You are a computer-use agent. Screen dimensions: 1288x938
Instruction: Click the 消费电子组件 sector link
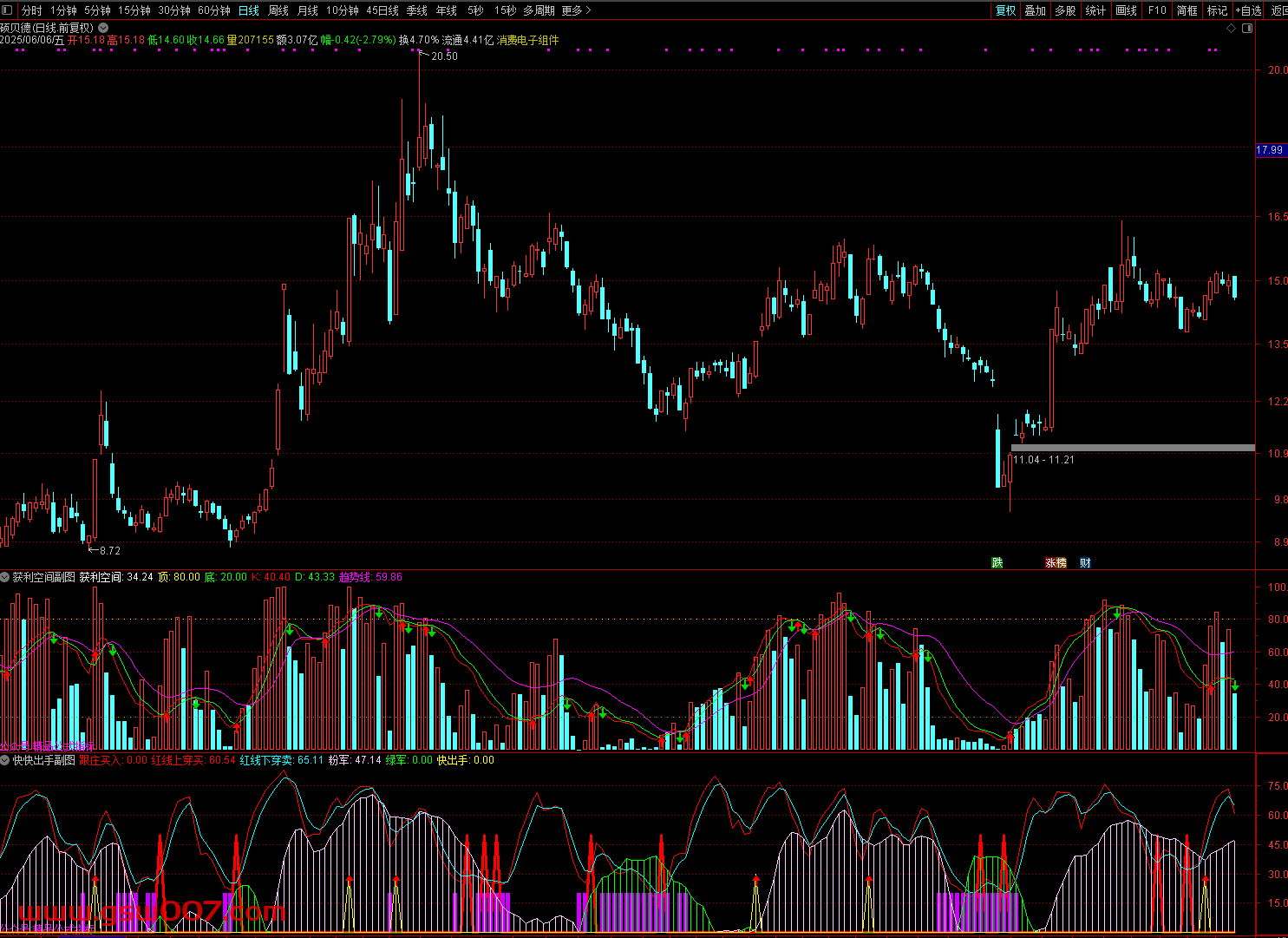[x=527, y=40]
